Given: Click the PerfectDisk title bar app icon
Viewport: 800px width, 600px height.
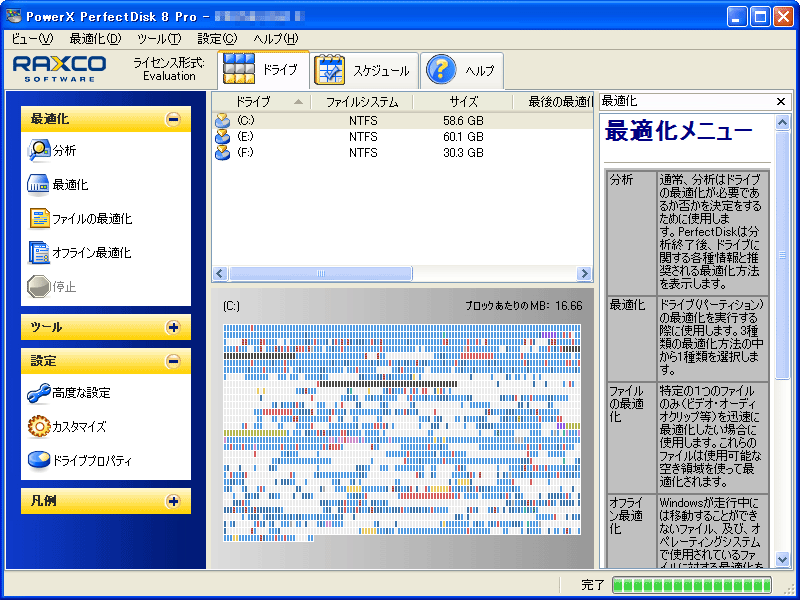Looking at the screenshot, I should pyautogui.click(x=14, y=16).
